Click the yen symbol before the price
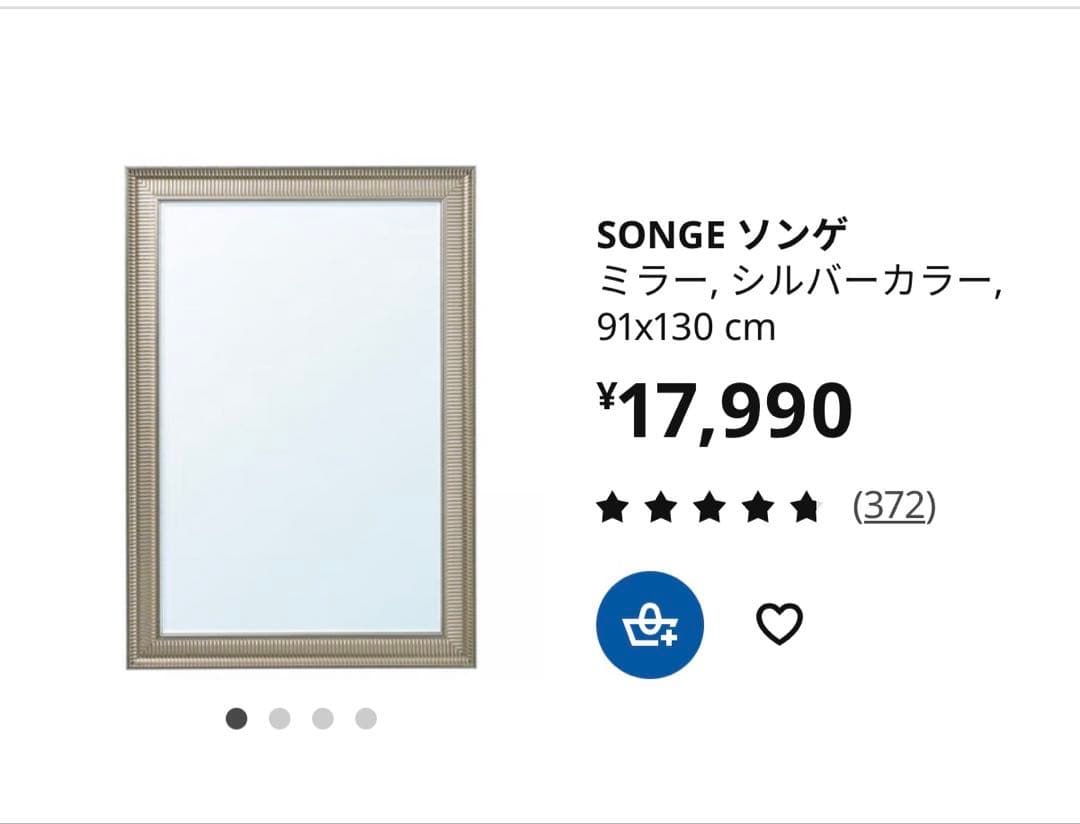The width and height of the screenshot is (1080, 824). point(607,397)
